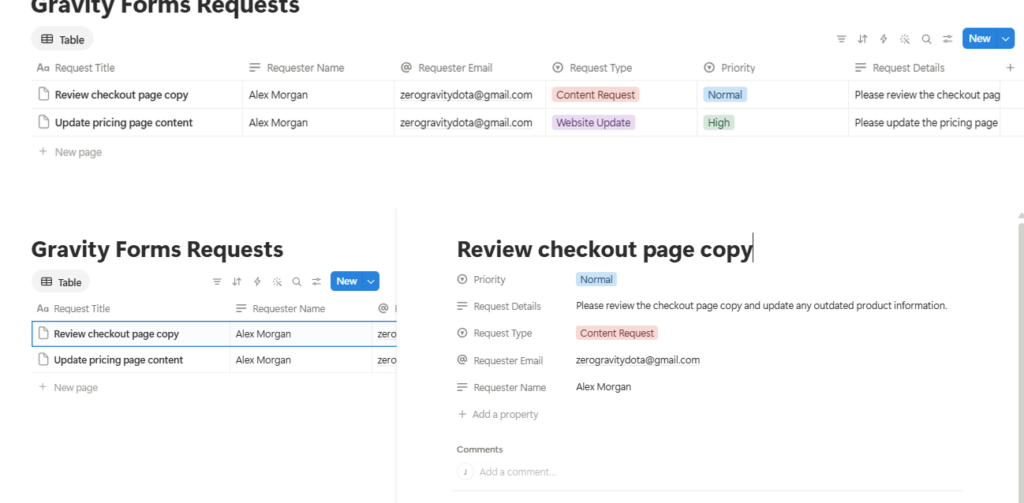
Task: Click the sort icon in the lower table toolbar
Action: pyautogui.click(x=237, y=282)
